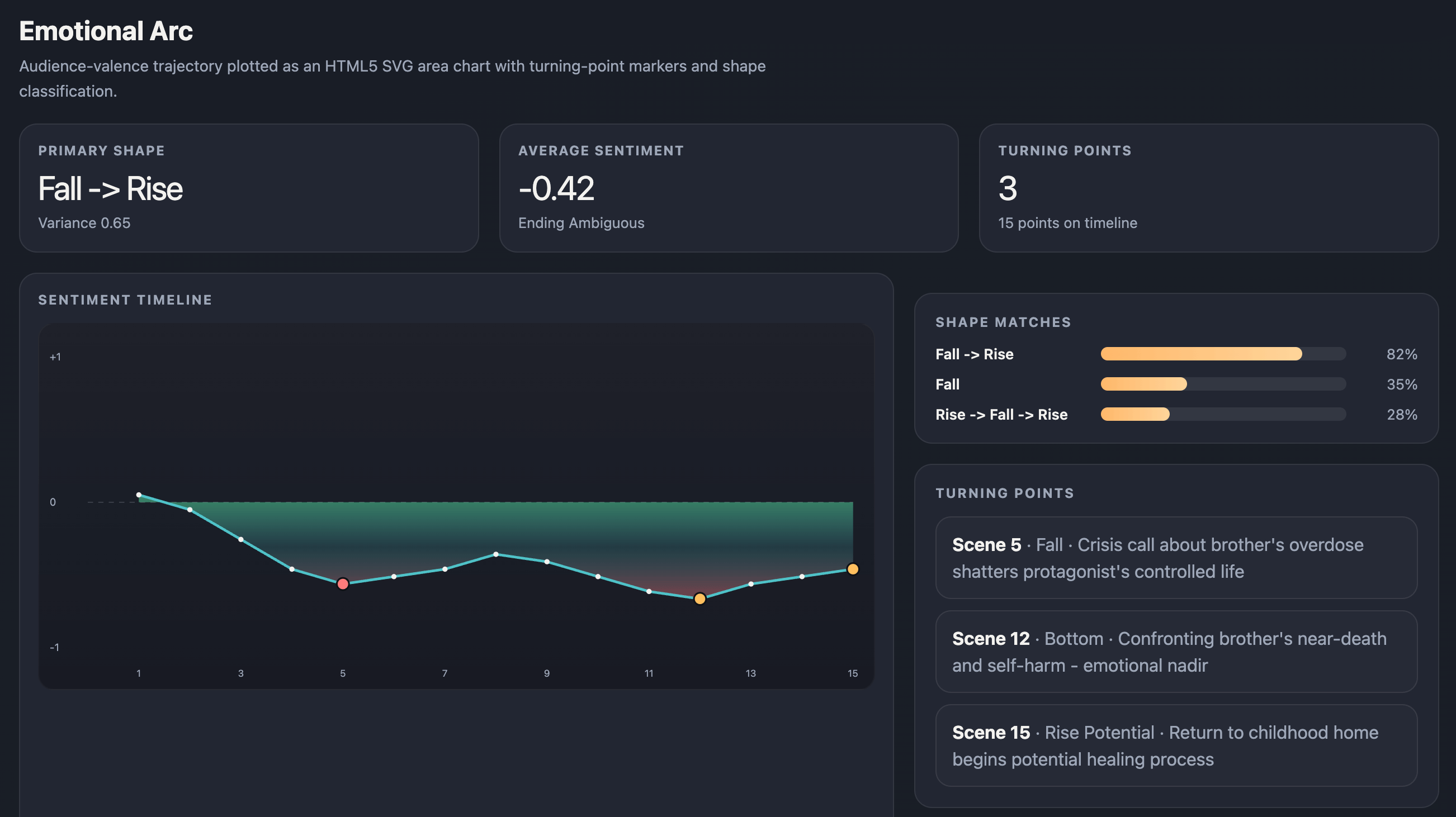Click the x-axis label '11'
The image size is (1456, 817).
coord(649,673)
